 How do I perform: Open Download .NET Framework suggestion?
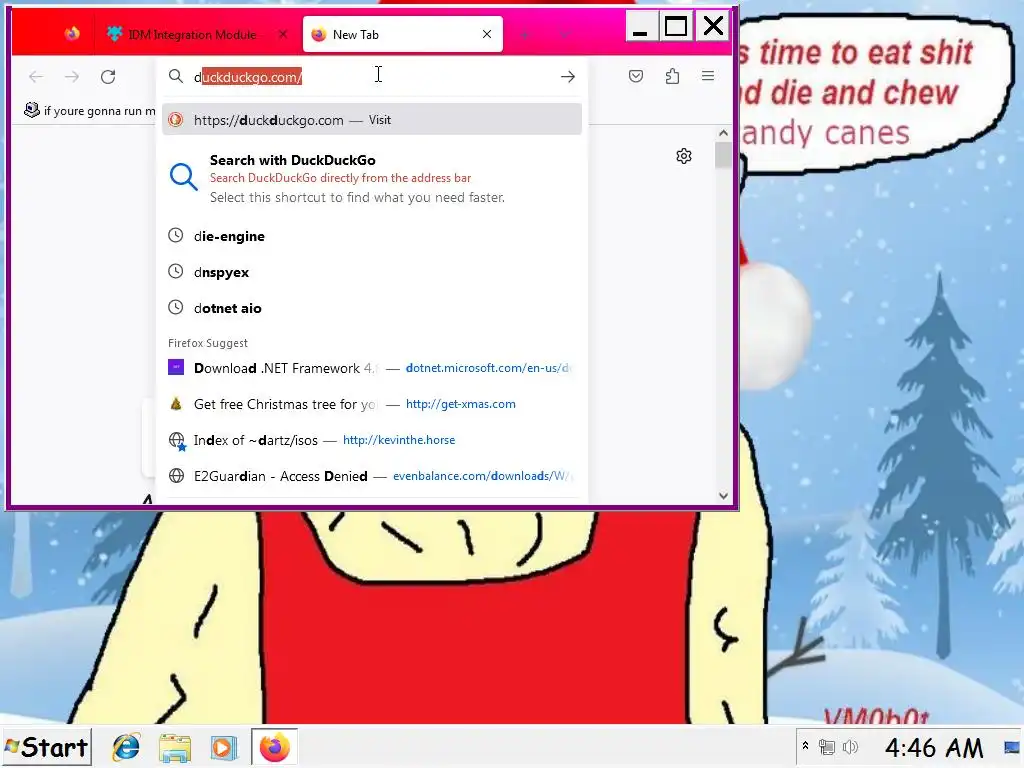[372, 368]
